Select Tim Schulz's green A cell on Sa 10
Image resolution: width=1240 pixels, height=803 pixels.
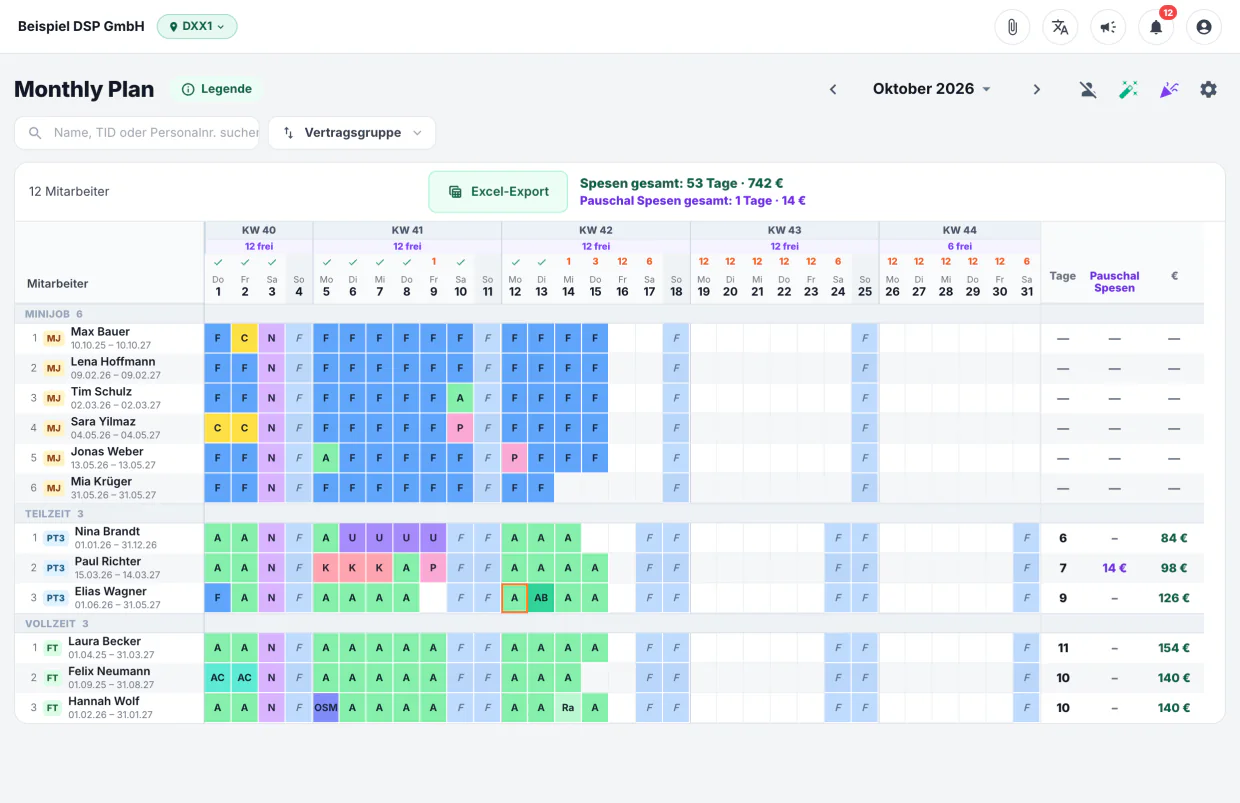pyautogui.click(x=461, y=398)
